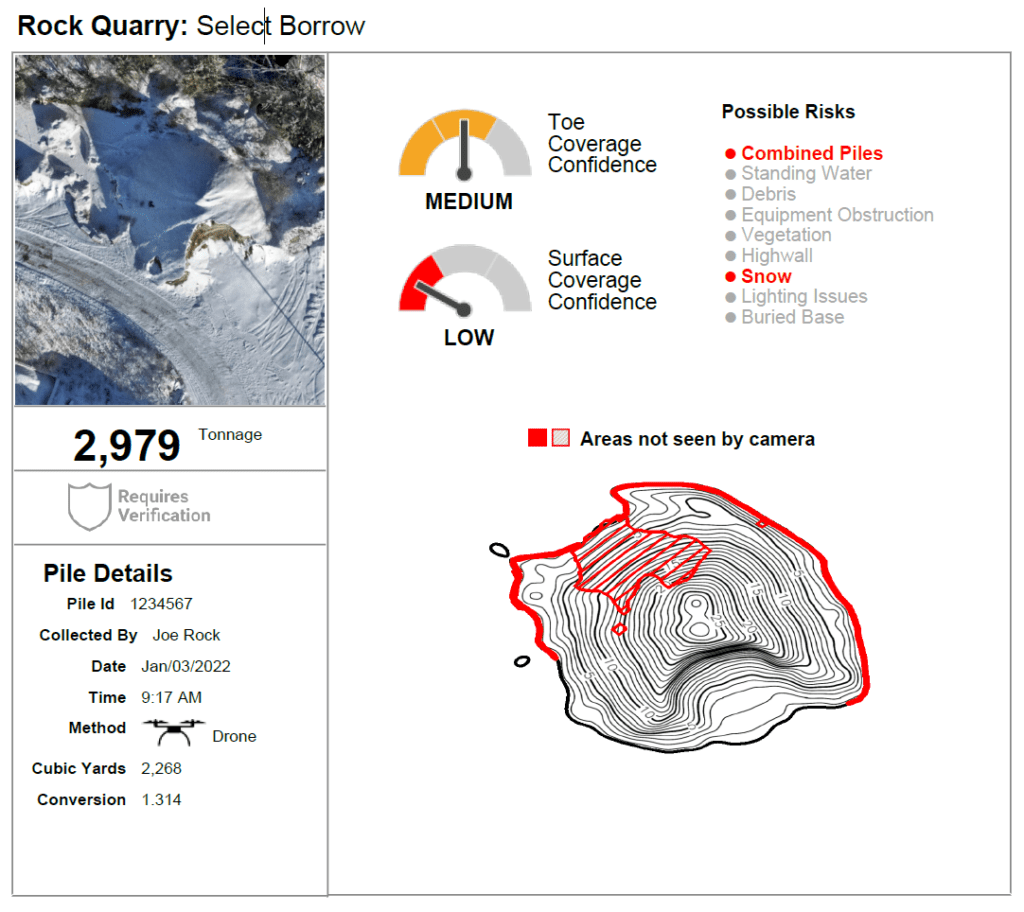The height and width of the screenshot is (912, 1024).
Task: Select the Combined Piles risk indicator
Action: [811, 153]
